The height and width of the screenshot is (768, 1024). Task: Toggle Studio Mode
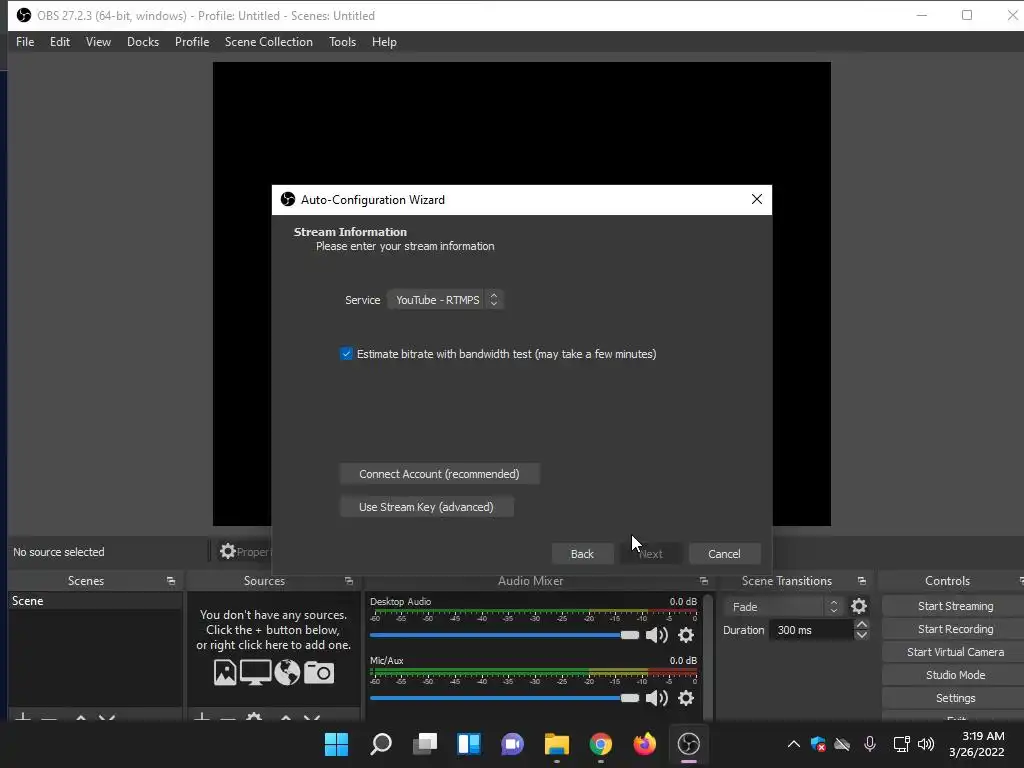[955, 675]
